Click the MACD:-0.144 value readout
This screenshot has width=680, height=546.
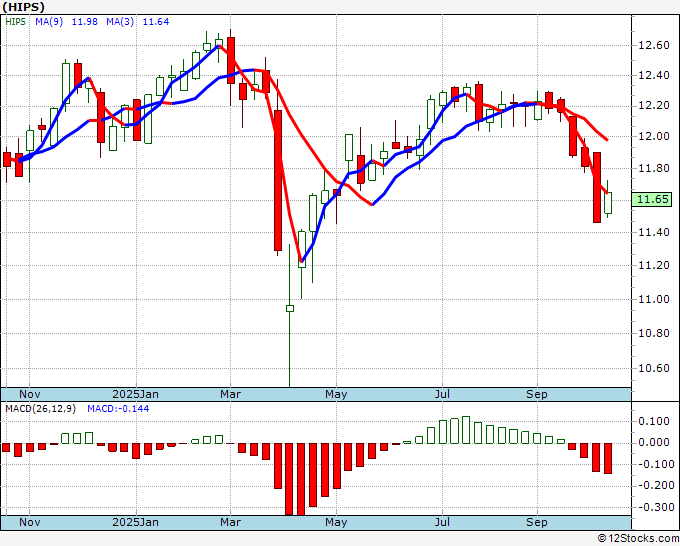coord(118,409)
